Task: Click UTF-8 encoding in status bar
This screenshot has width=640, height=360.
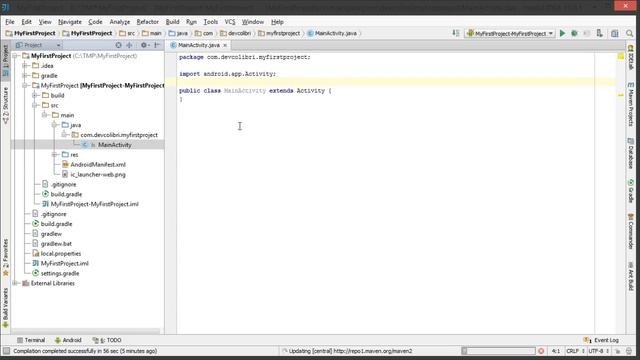Action: pos(598,351)
